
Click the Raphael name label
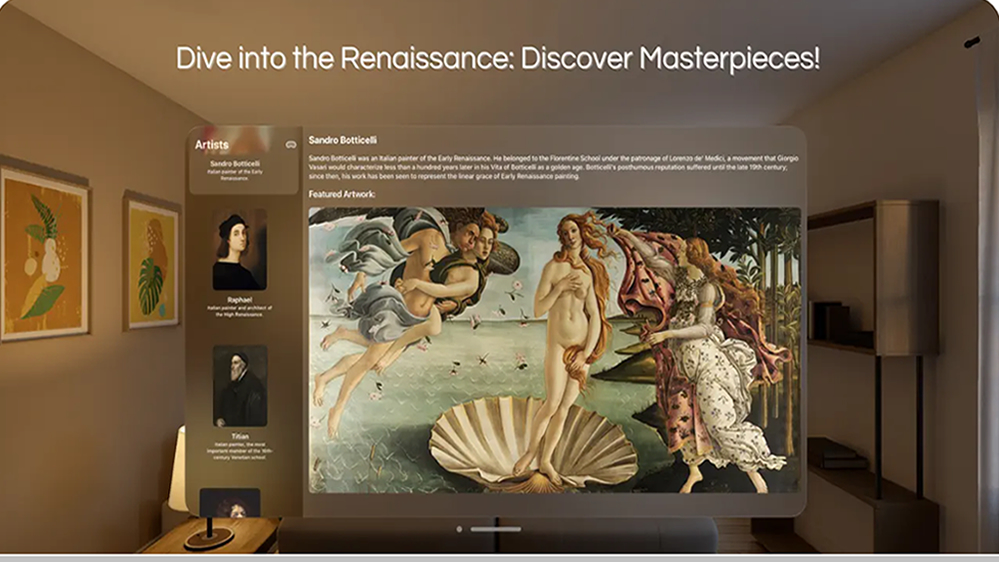[240, 299]
